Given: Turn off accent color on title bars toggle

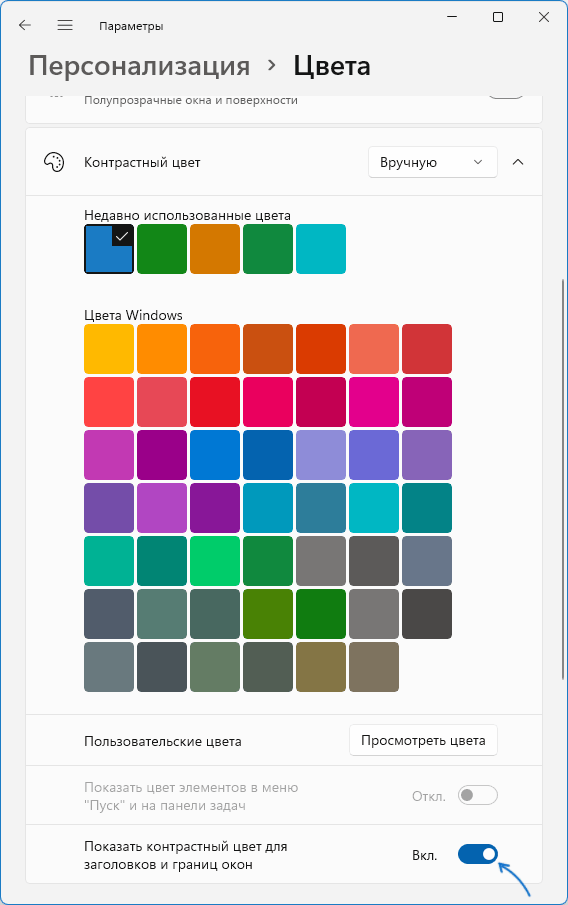Looking at the screenshot, I should (x=477, y=854).
